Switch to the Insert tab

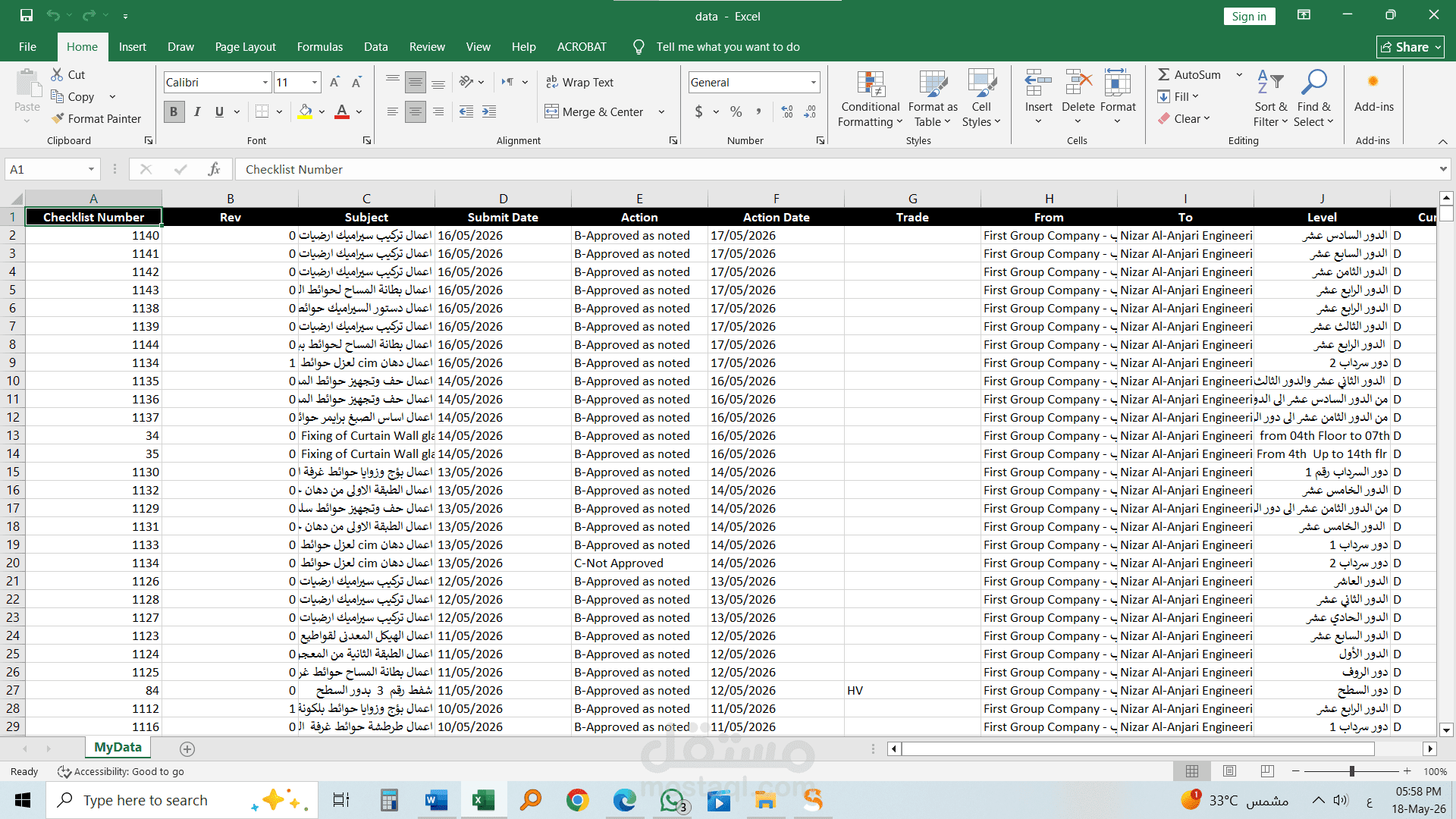coord(132,46)
